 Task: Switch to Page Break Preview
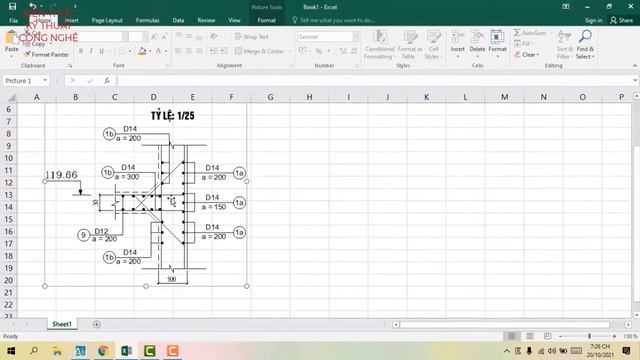(547, 336)
